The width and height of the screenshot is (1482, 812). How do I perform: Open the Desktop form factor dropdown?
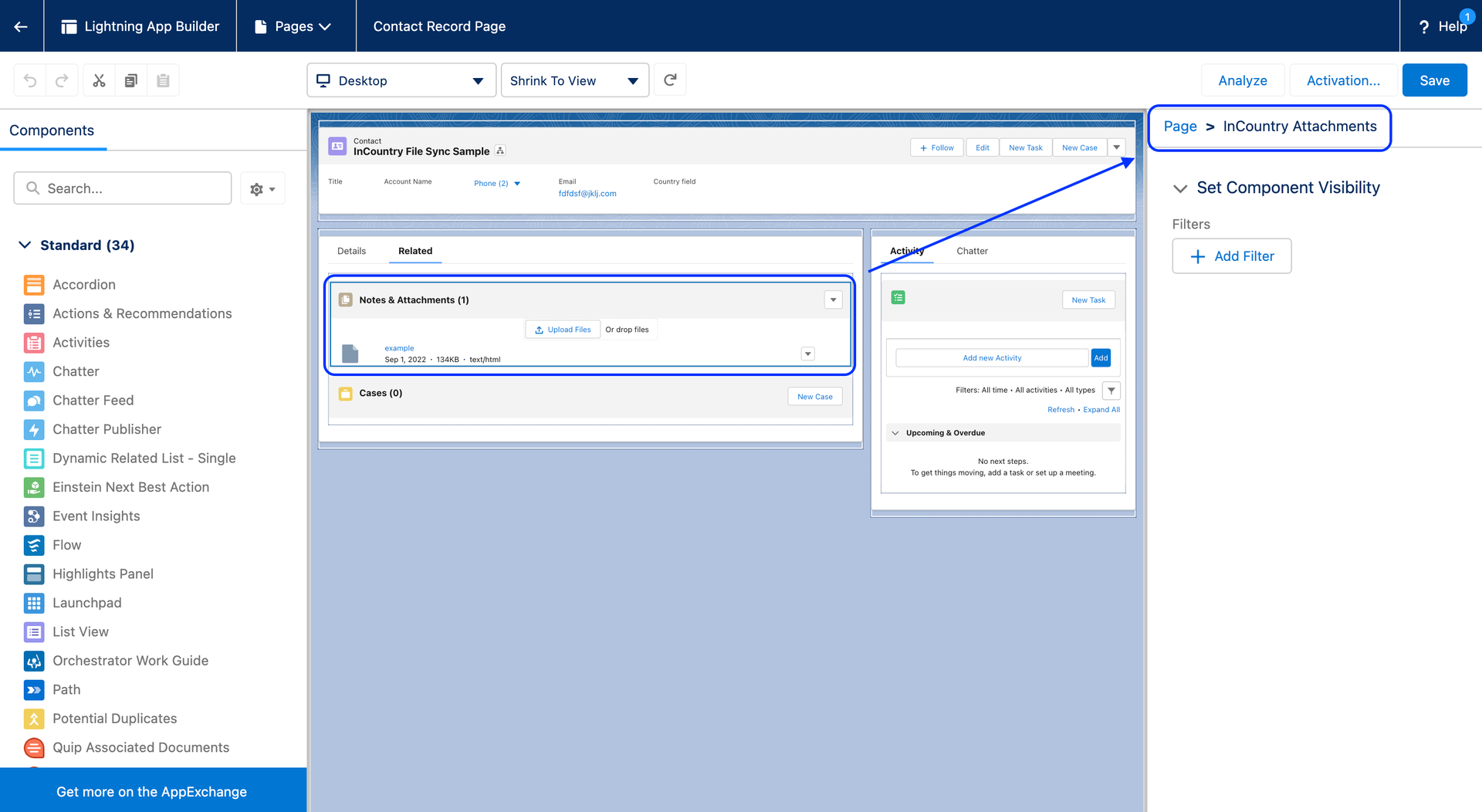pos(401,80)
